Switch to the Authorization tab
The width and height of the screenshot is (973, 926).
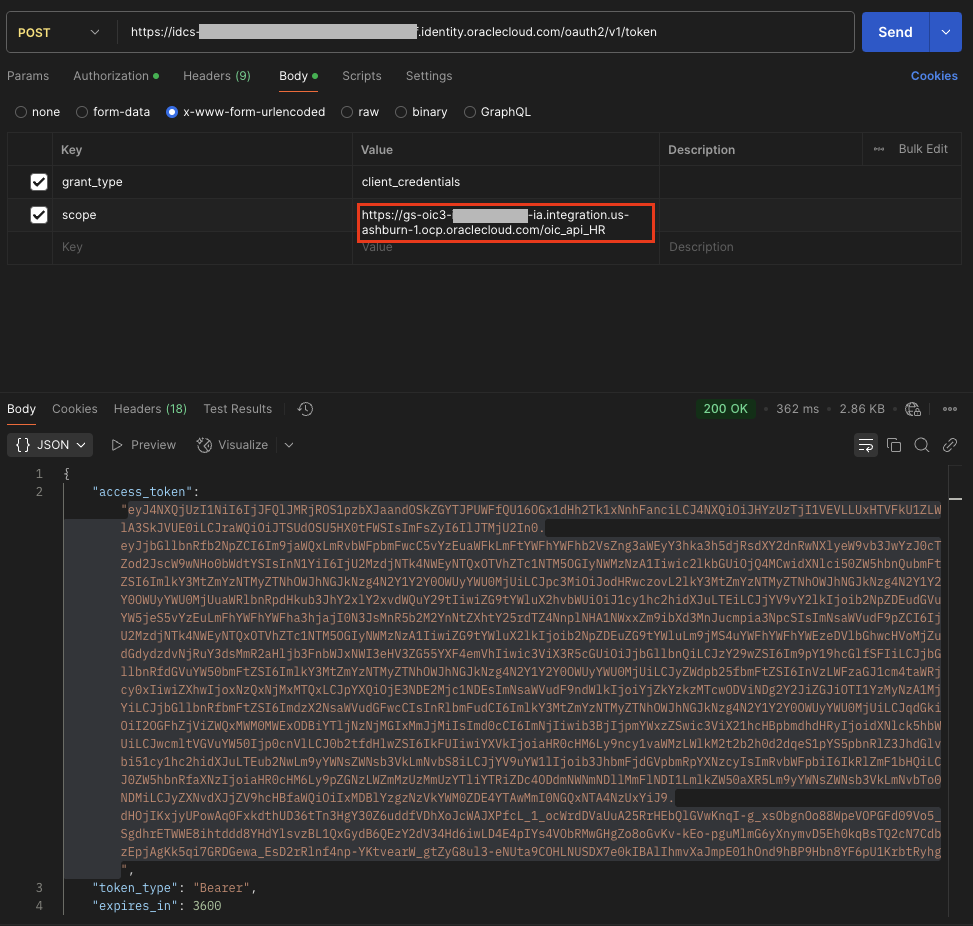click(110, 76)
